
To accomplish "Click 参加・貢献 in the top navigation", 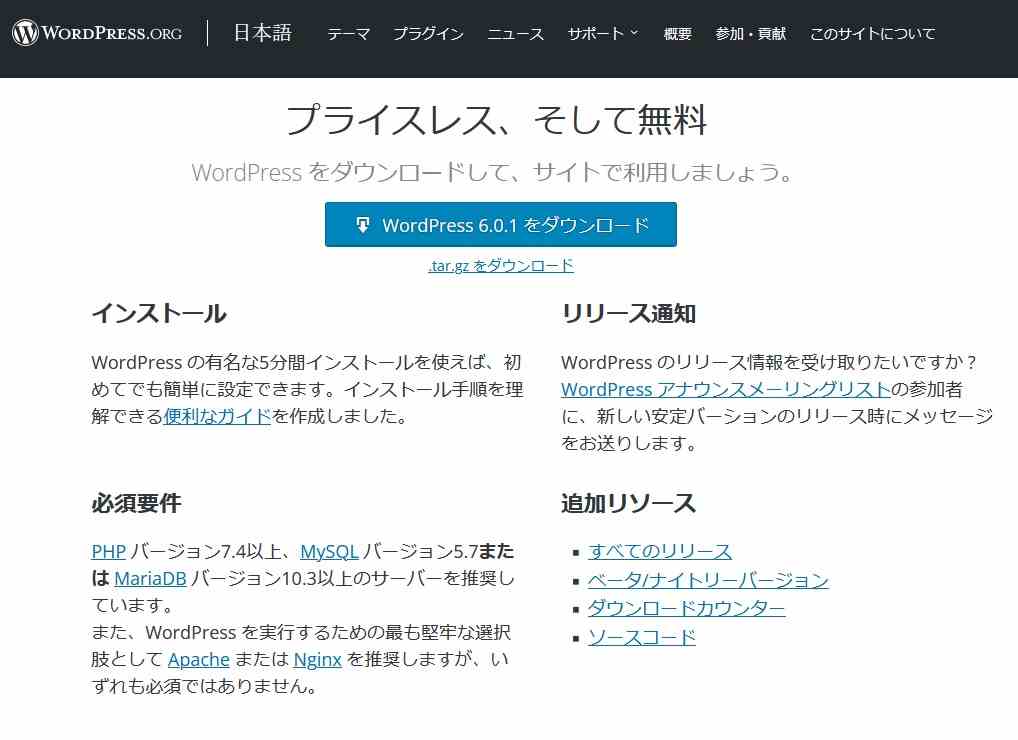I will coord(750,33).
